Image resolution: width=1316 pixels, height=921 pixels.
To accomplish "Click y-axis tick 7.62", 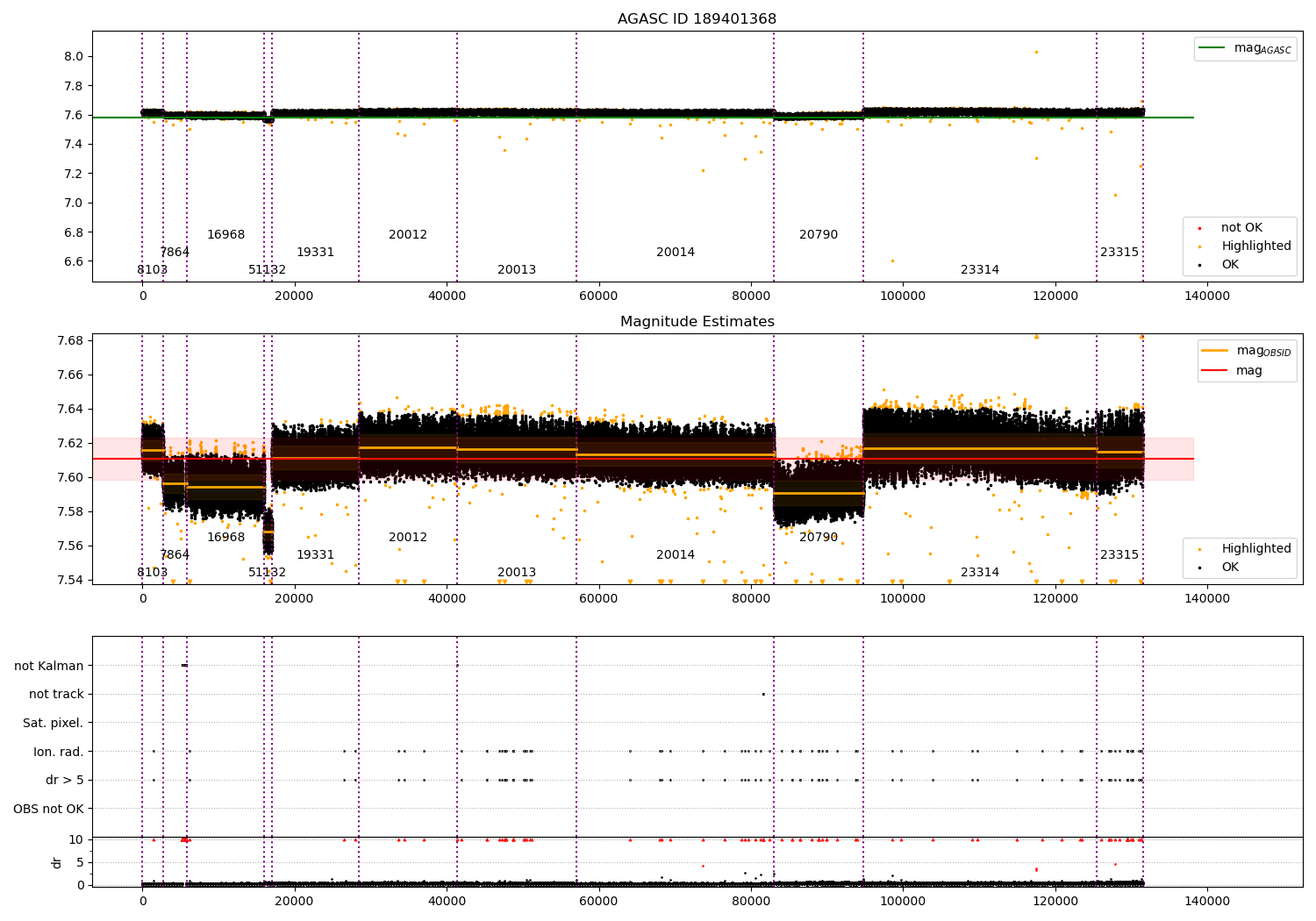I will 69,443.
